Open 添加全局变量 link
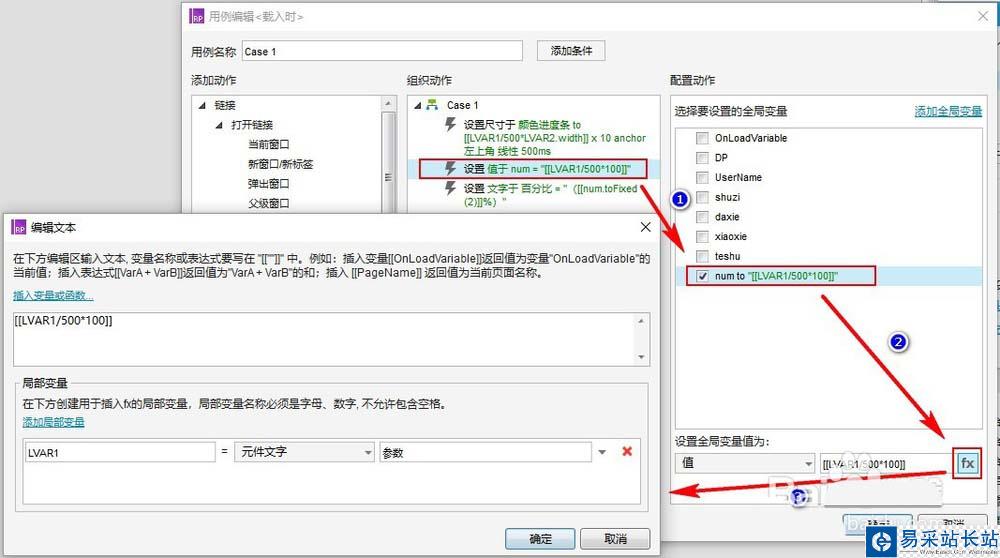Image resolution: width=1000 pixels, height=558 pixels. coord(948,111)
